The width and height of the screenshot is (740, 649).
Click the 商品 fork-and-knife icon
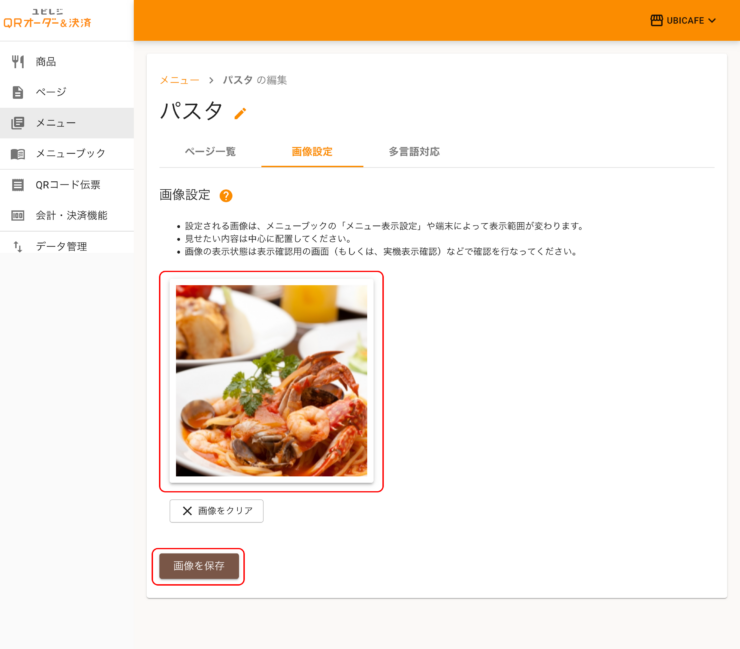[x=18, y=61]
